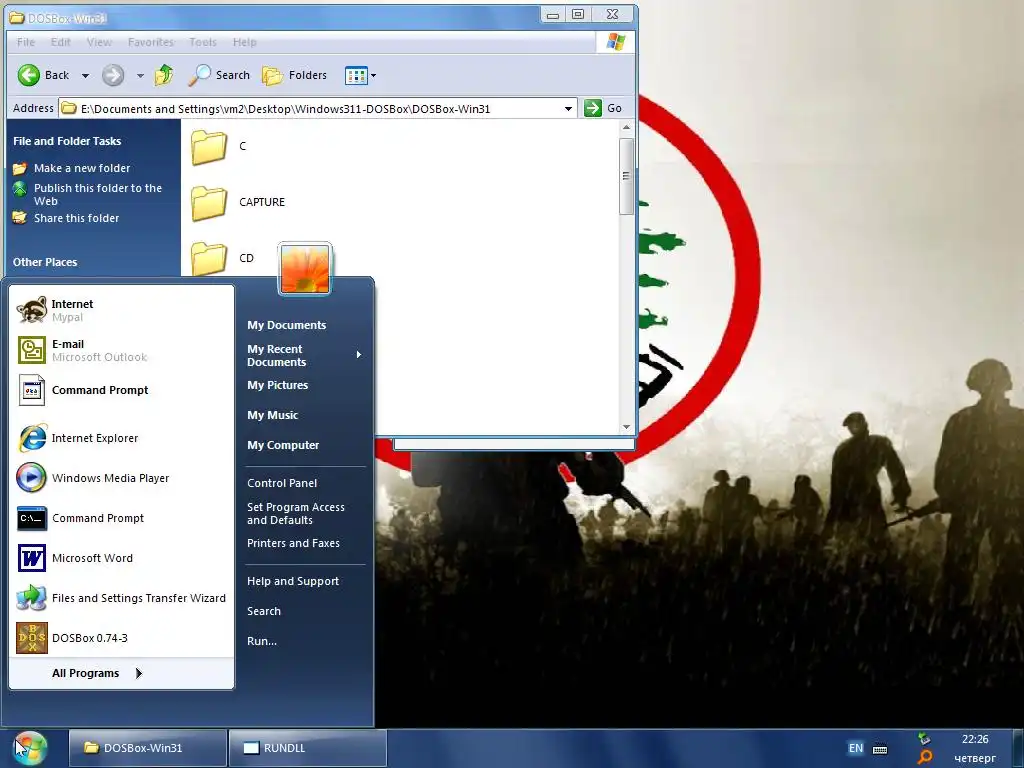
Task: Select the CAPTURE folder icon
Action: pyautogui.click(x=209, y=203)
